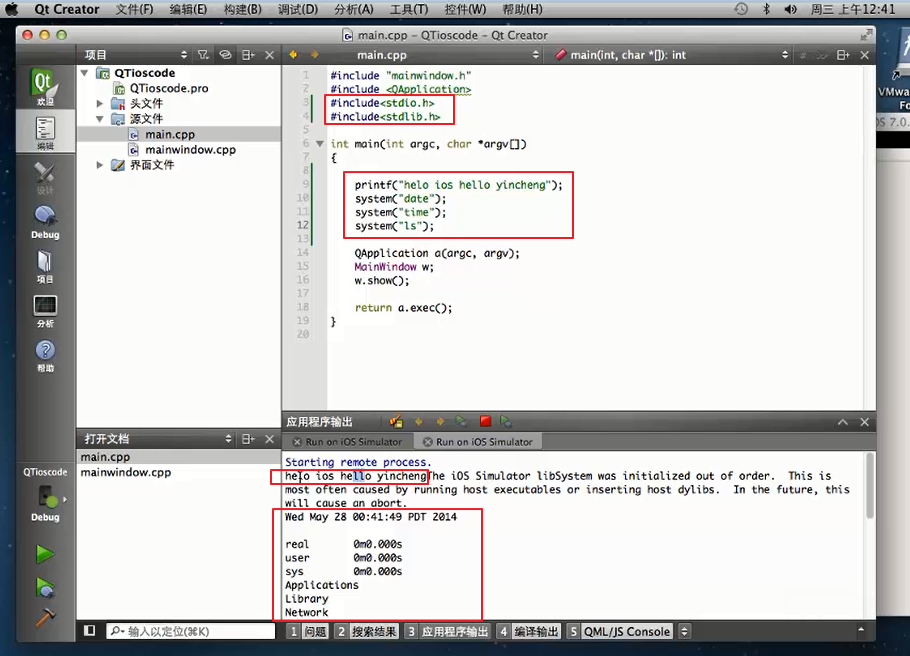The width and height of the screenshot is (910, 656).
Task: Expand the 头文件 headers folder
Action: pyautogui.click(x=100, y=103)
